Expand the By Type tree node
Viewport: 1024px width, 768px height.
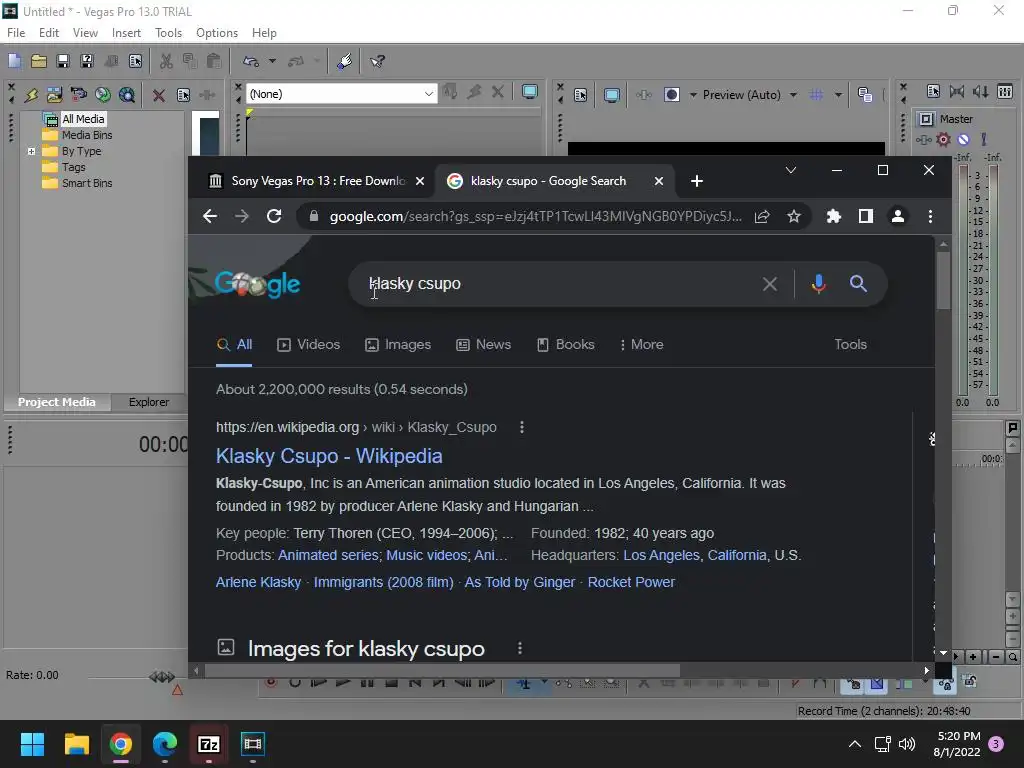[x=31, y=152]
